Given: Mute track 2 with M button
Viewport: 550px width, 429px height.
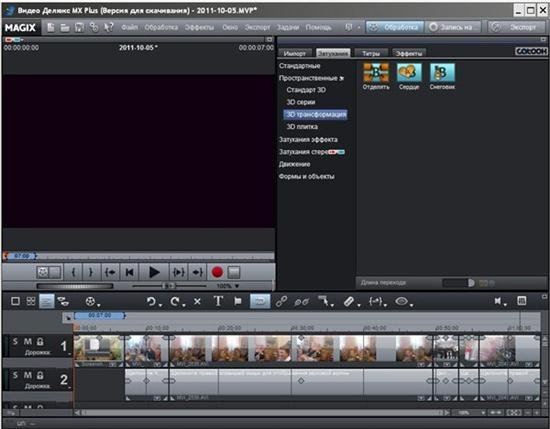Looking at the screenshot, I should pos(28,375).
